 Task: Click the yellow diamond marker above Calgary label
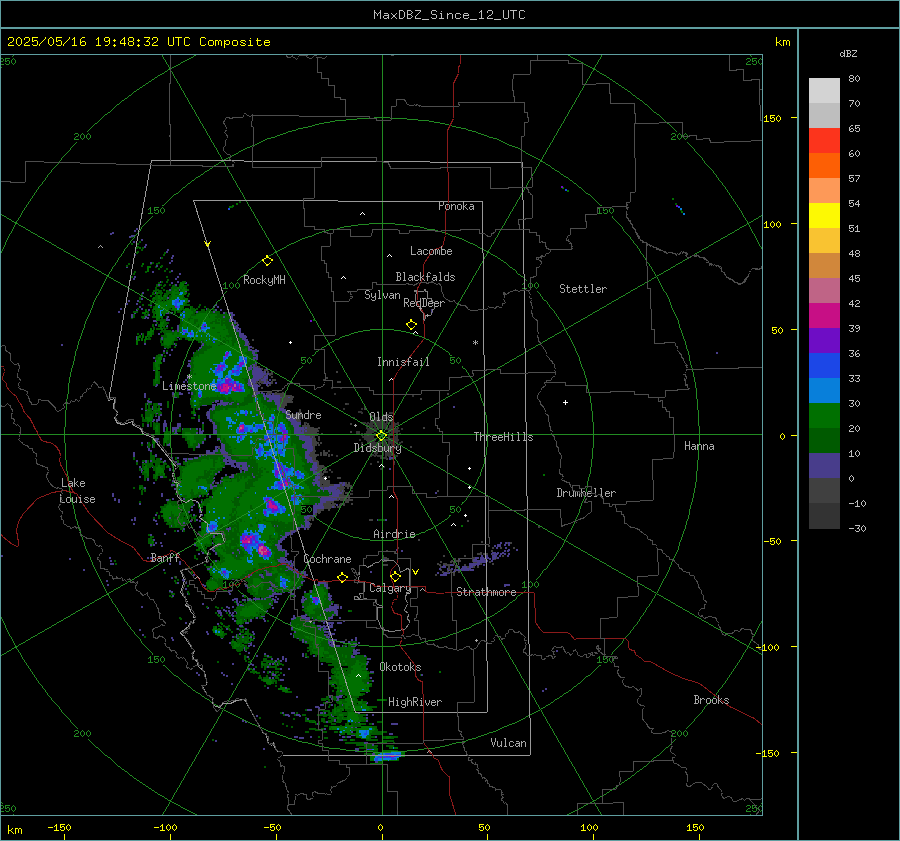[395, 576]
